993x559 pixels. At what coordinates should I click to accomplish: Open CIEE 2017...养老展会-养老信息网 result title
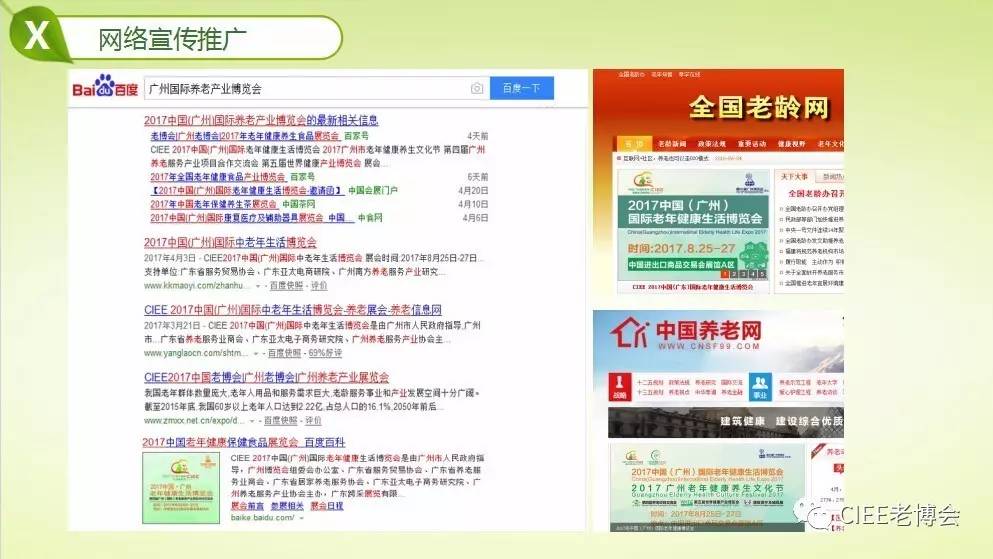tap(293, 310)
